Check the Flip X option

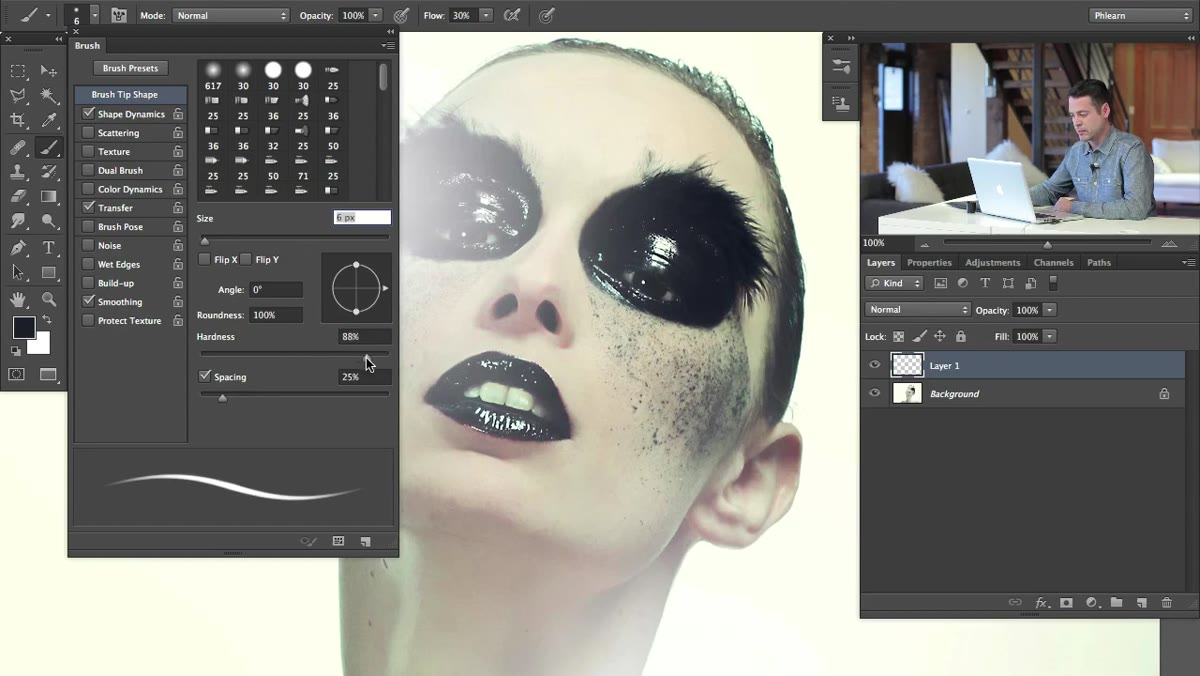[x=205, y=259]
